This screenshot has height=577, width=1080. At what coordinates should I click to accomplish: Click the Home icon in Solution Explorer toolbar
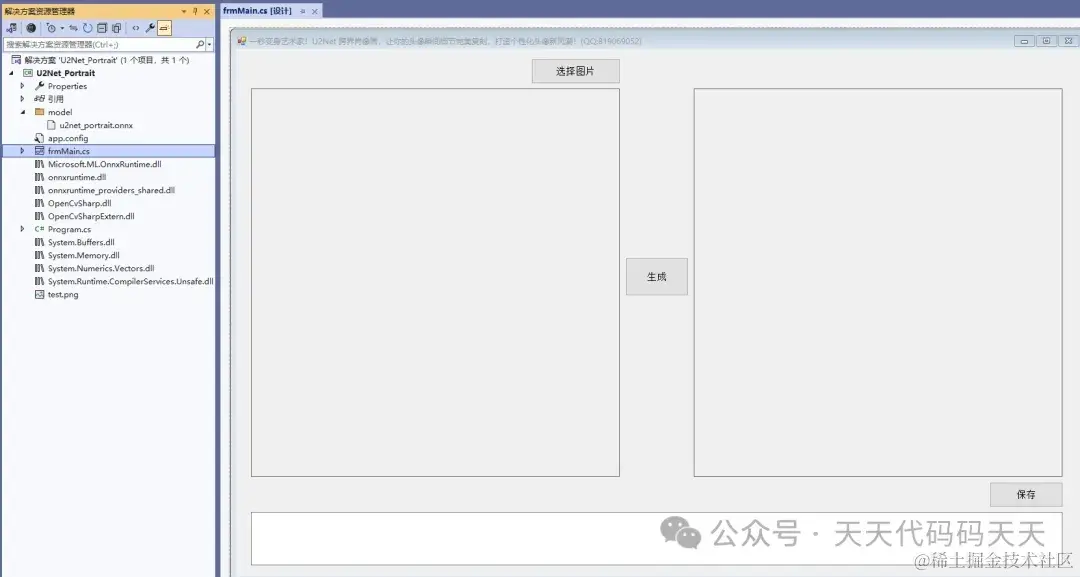click(31, 29)
